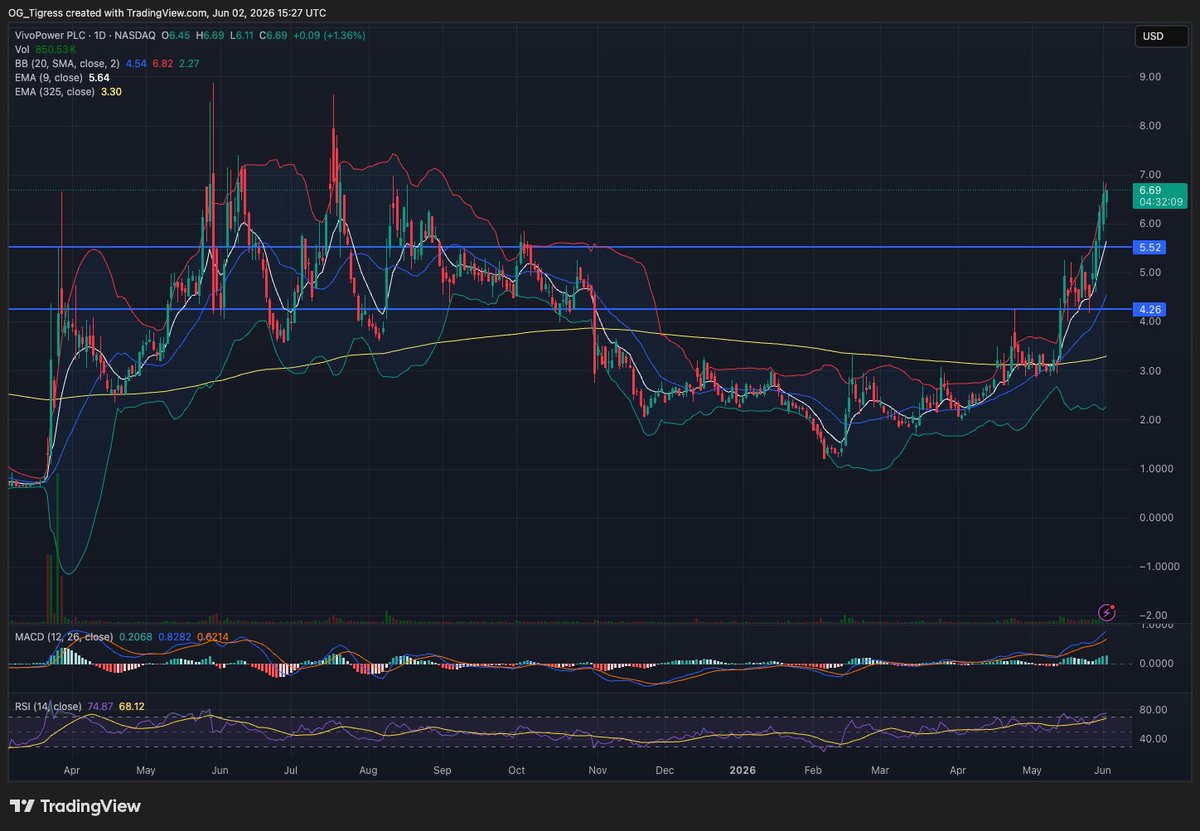Click the yellow 68.12 RSI average value
Screen dimensions: 1200x831
[x=132, y=706]
